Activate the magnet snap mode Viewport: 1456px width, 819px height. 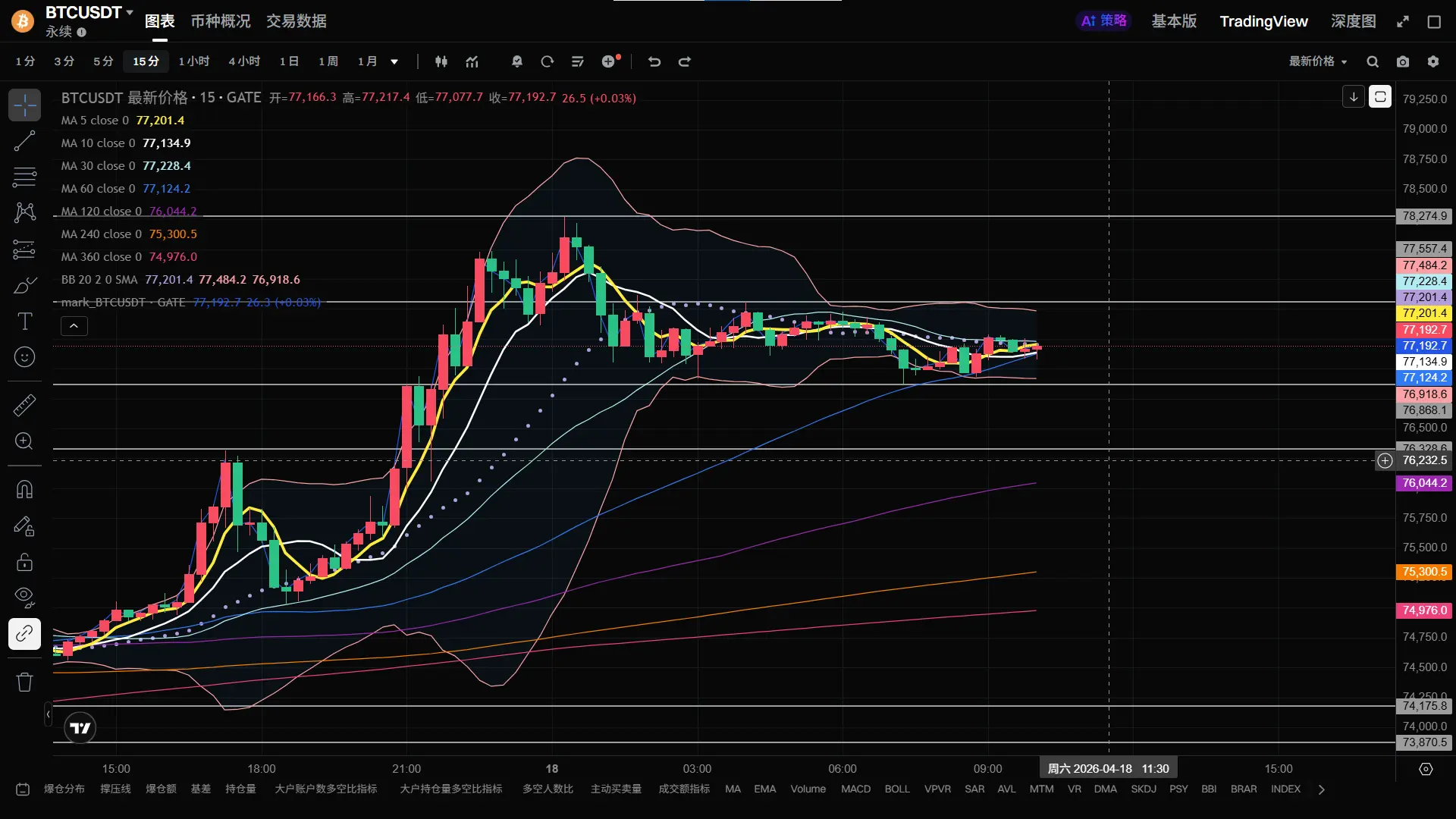24,490
